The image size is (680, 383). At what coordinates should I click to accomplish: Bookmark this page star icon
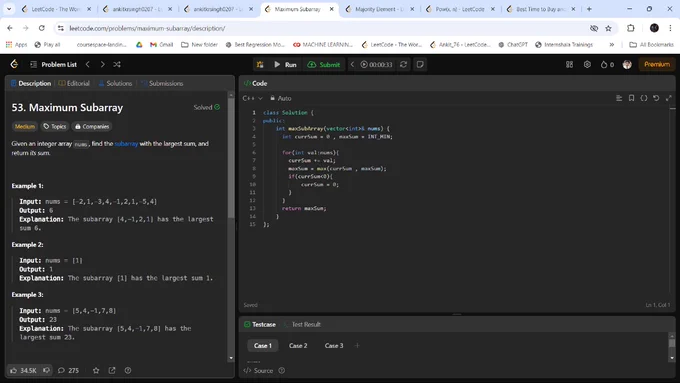(608, 28)
